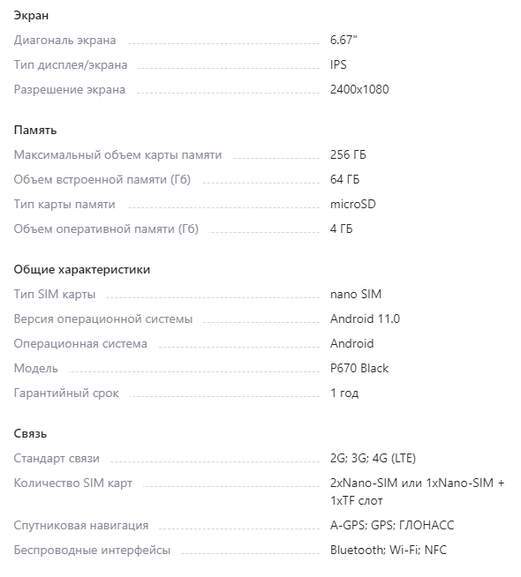The width and height of the screenshot is (521, 577).
Task: Click the P670 Black model value
Action: point(359,368)
